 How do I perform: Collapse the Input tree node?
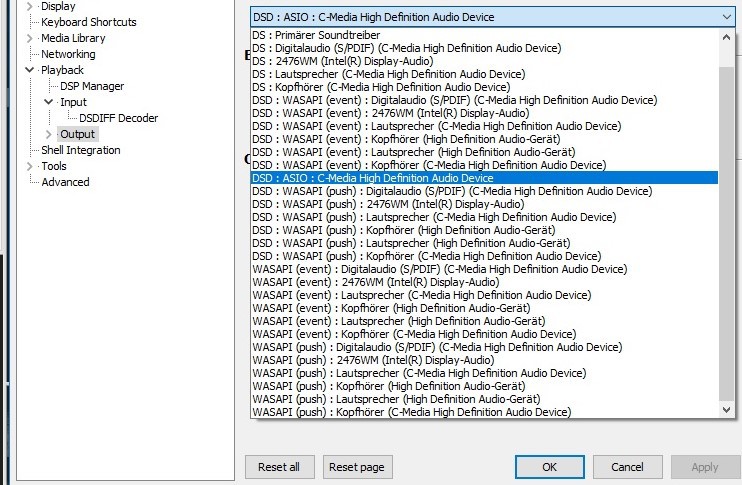(x=48, y=102)
